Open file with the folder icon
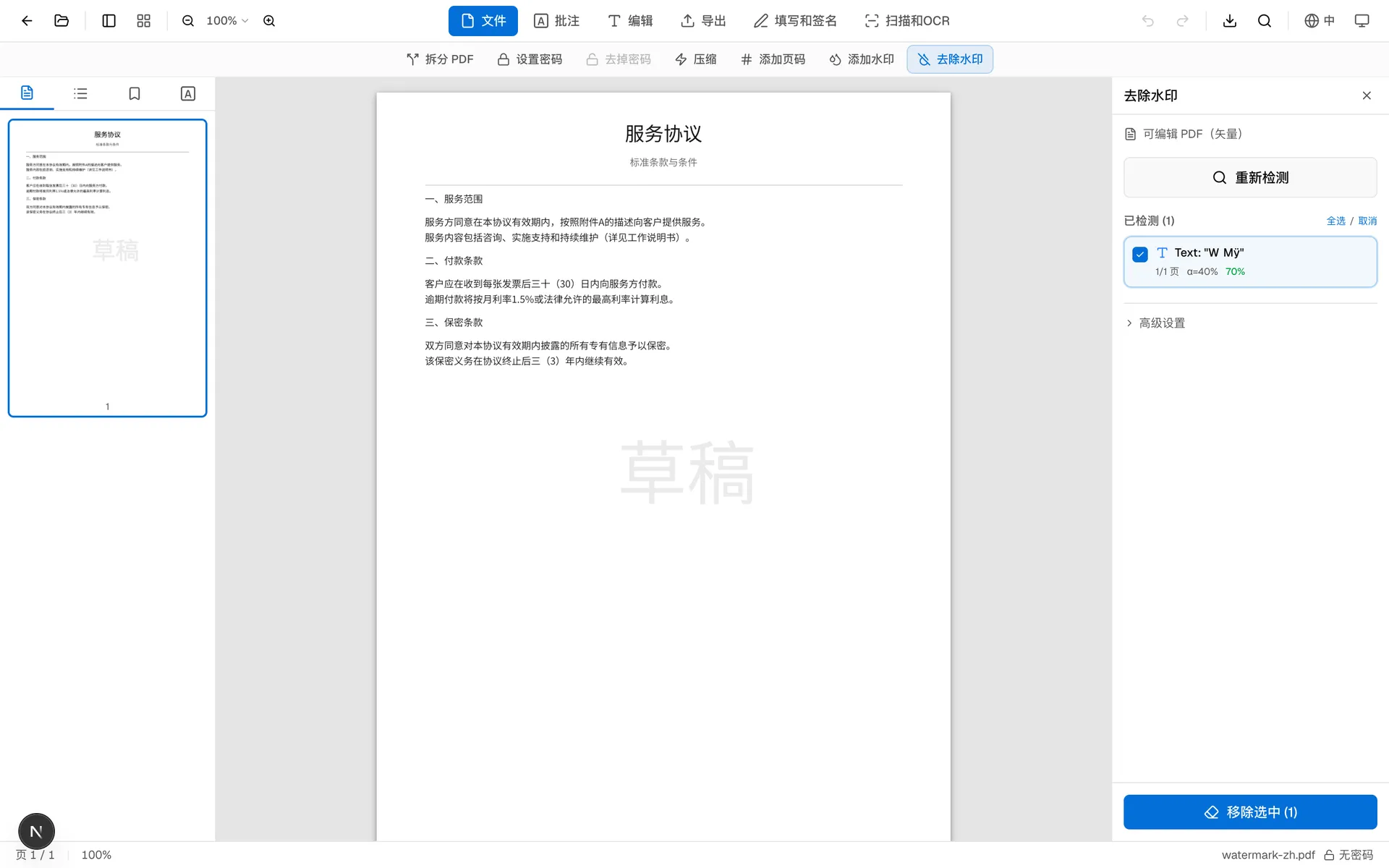The image size is (1389, 868). tap(61, 21)
